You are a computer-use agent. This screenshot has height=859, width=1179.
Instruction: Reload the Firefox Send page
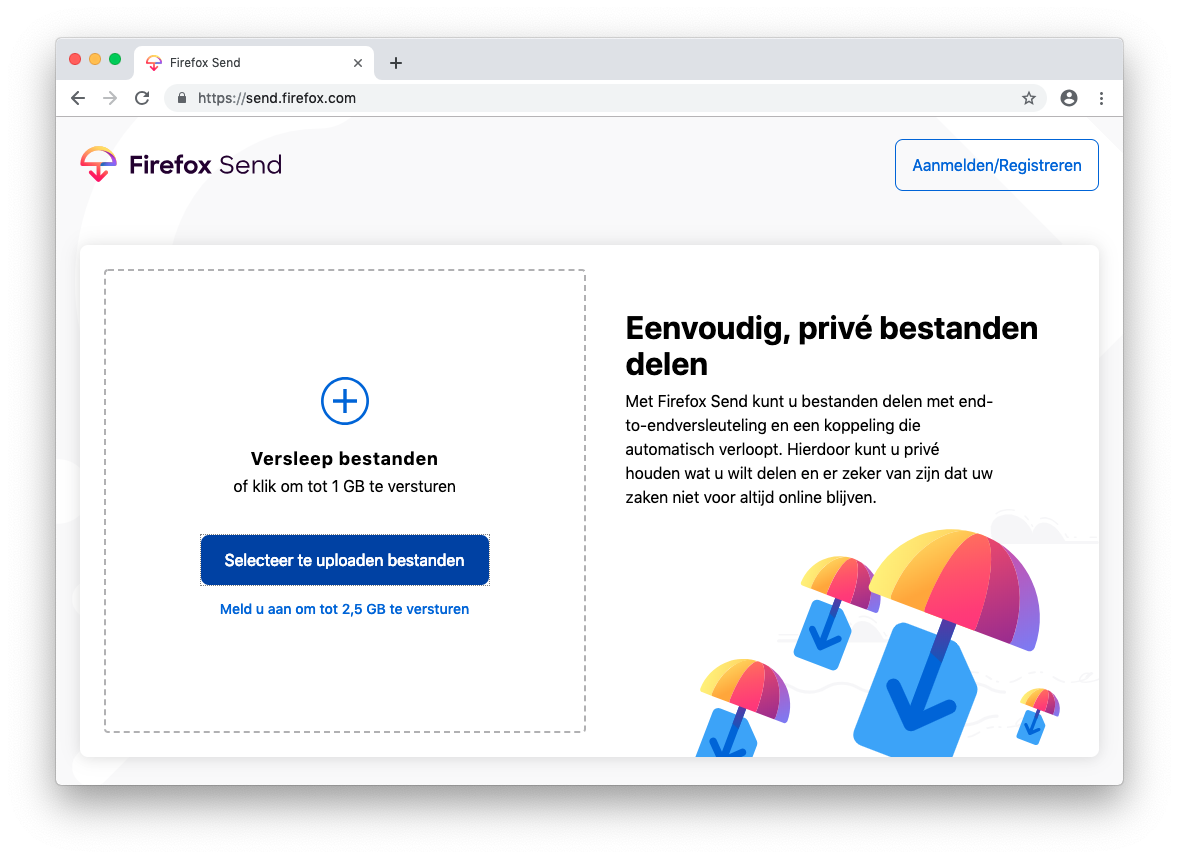(142, 98)
